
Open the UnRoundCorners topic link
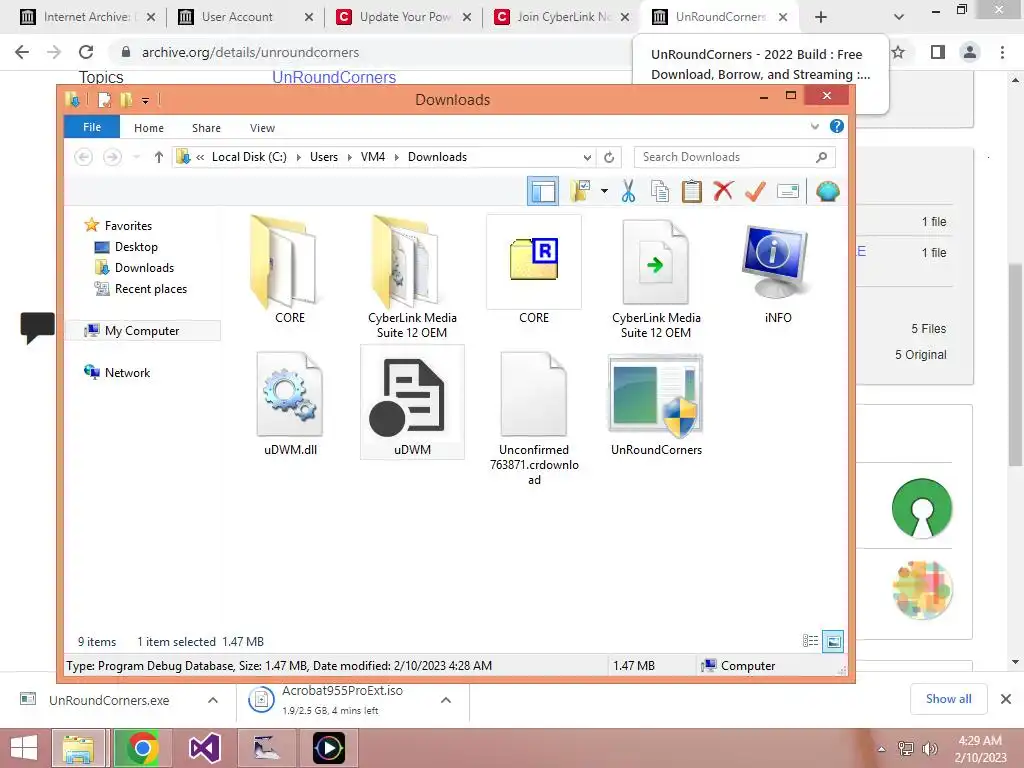pos(334,77)
